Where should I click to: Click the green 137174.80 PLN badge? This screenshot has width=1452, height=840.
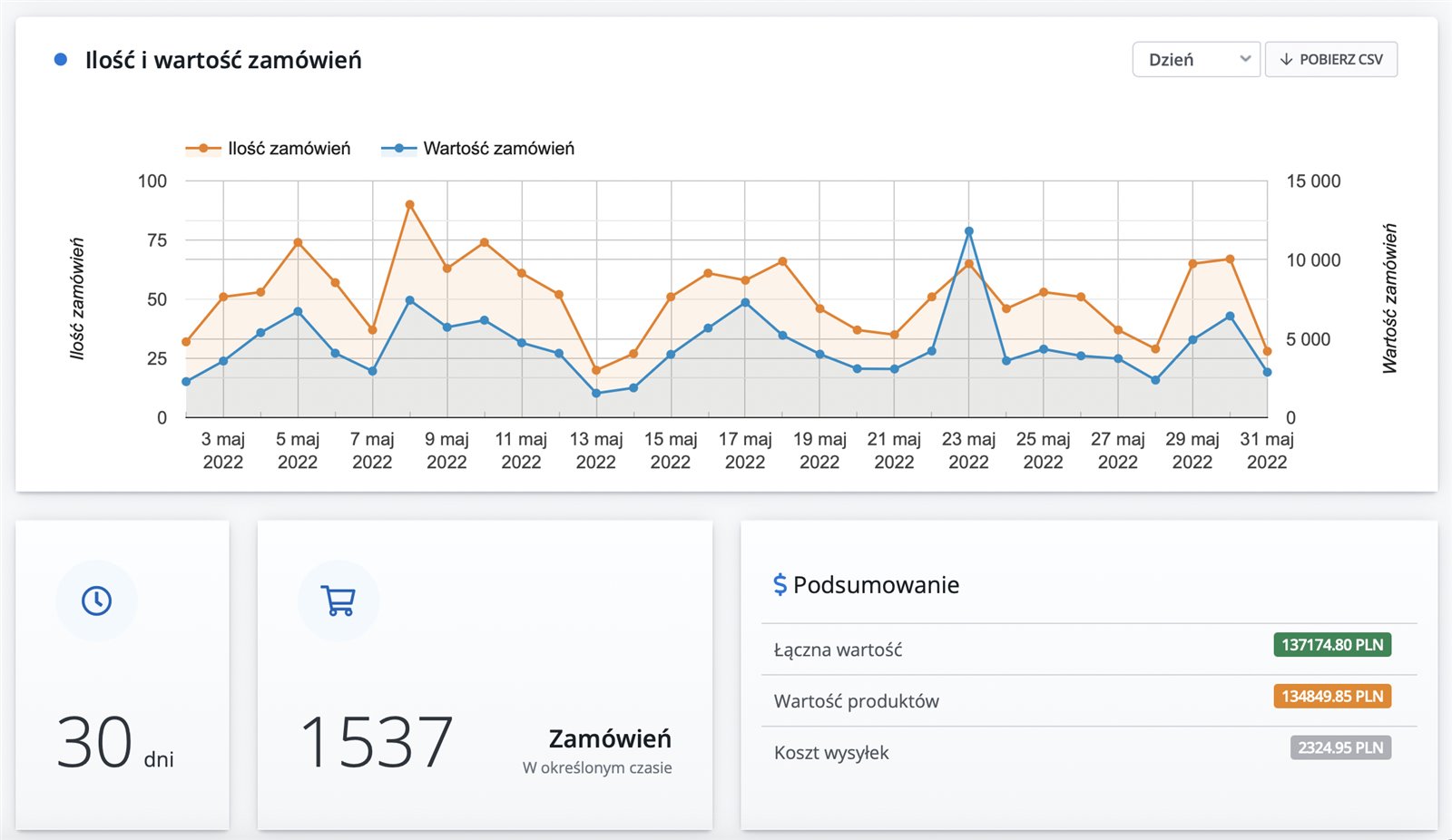pyautogui.click(x=1331, y=645)
